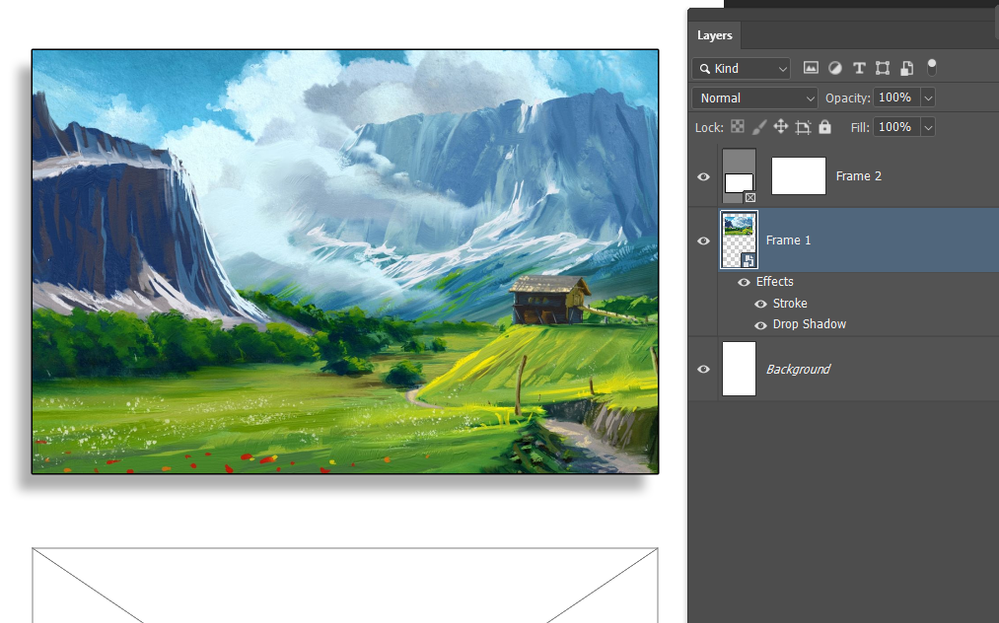
Task: Toggle Stroke effect visibility
Action: (761, 304)
